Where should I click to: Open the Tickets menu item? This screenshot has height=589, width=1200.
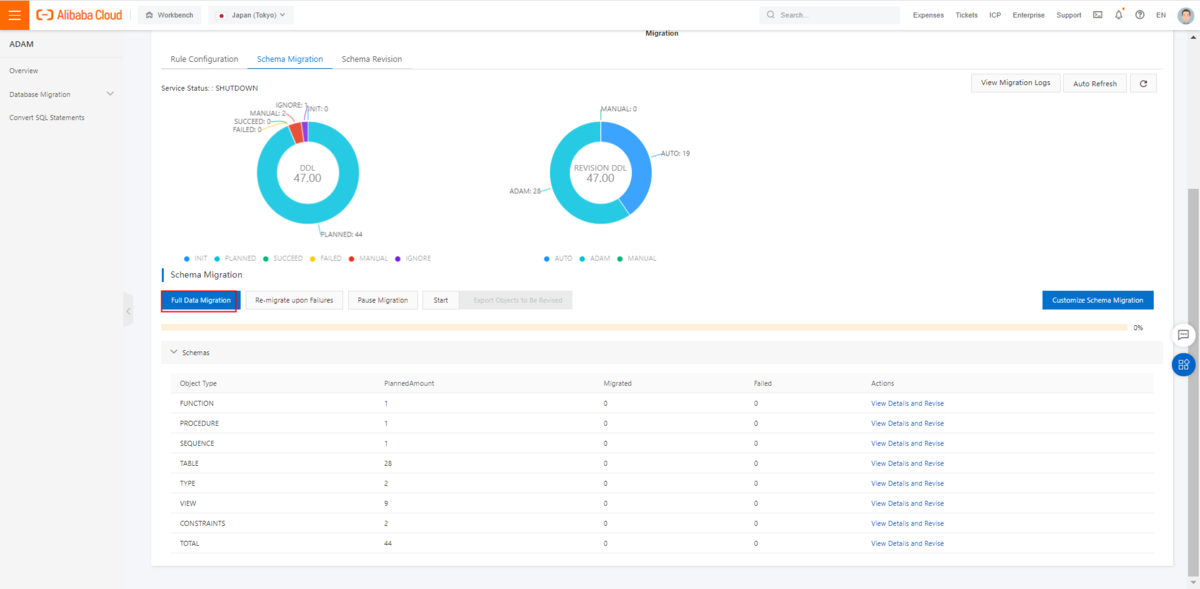967,15
